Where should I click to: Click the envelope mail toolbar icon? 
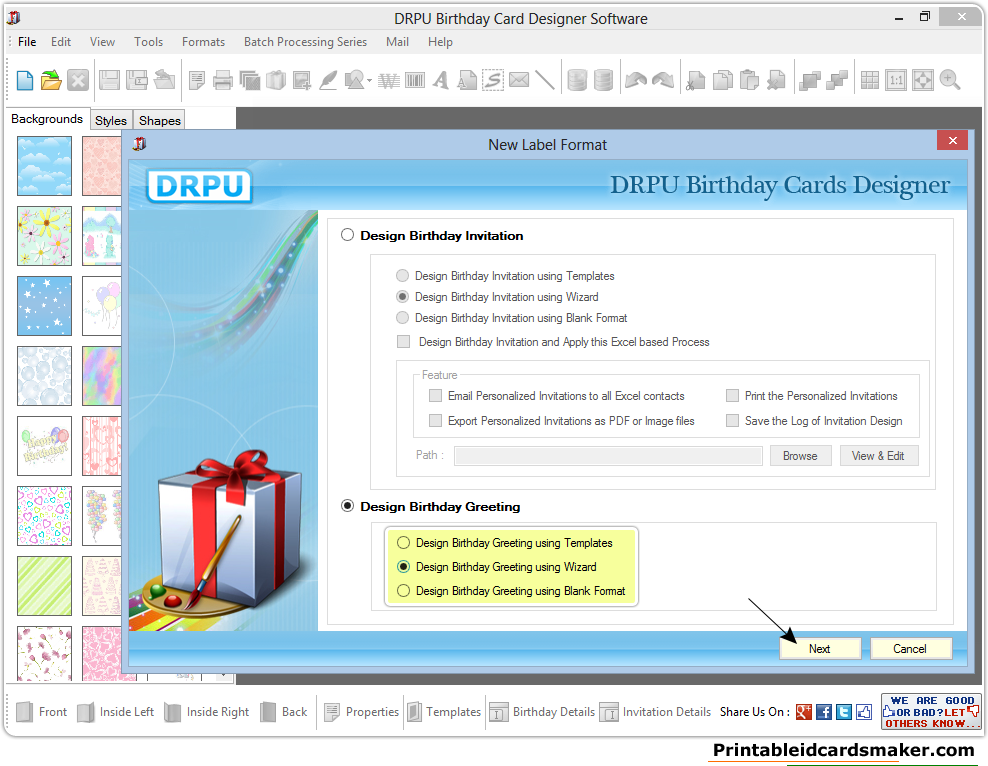coord(519,81)
